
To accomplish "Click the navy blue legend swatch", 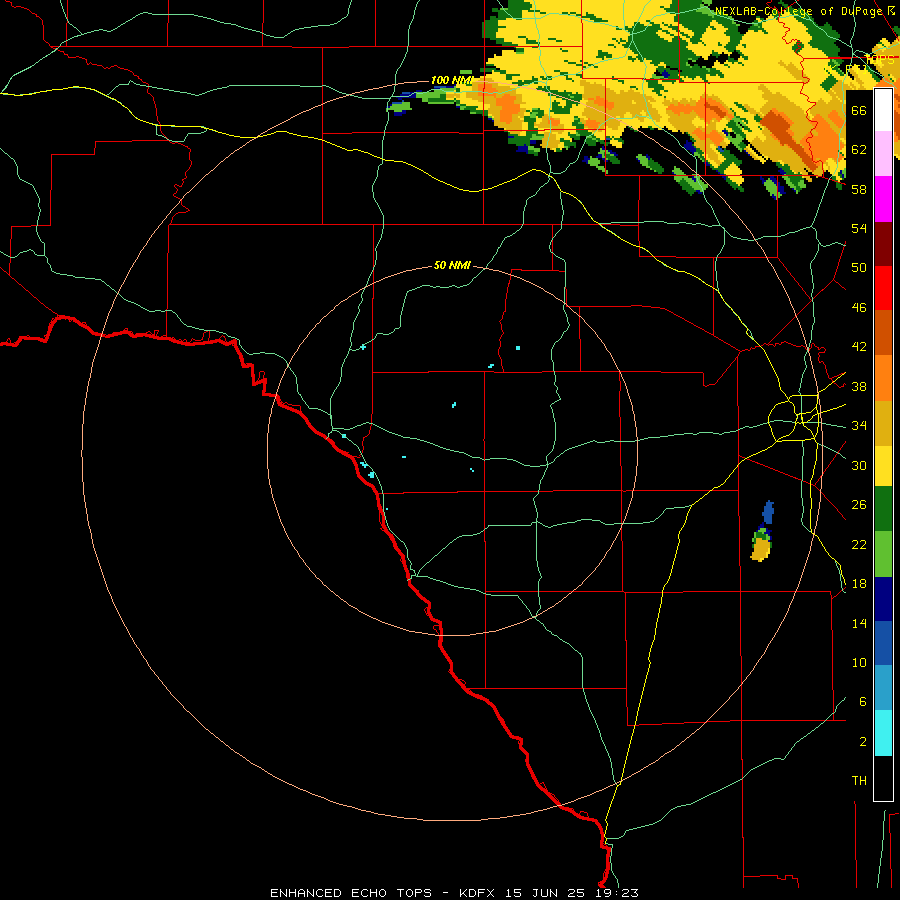I will point(883,599).
